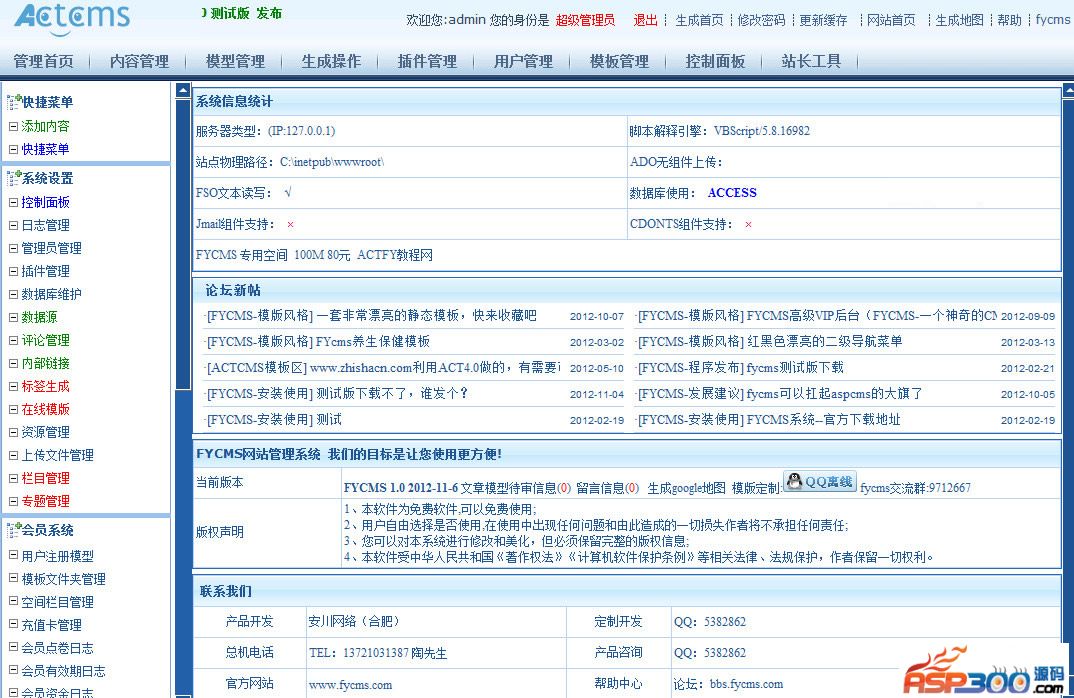The height and width of the screenshot is (698, 1074).
Task: Click the 系统设置 section header icon
Action: pos(14,178)
